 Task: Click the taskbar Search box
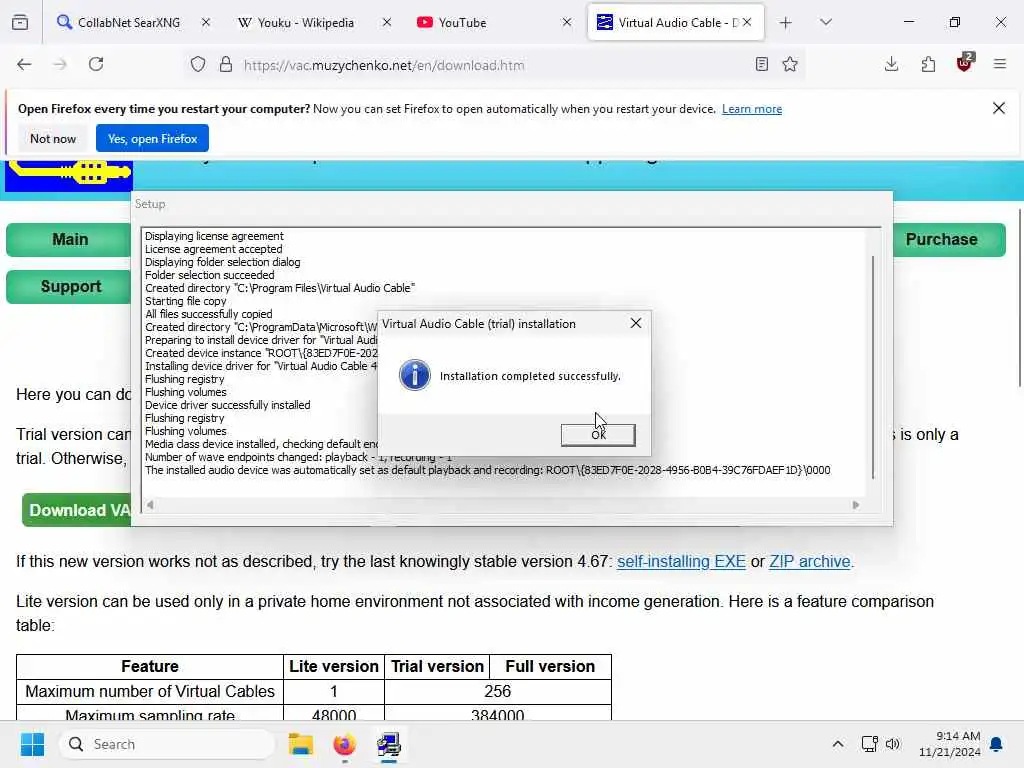click(167, 744)
